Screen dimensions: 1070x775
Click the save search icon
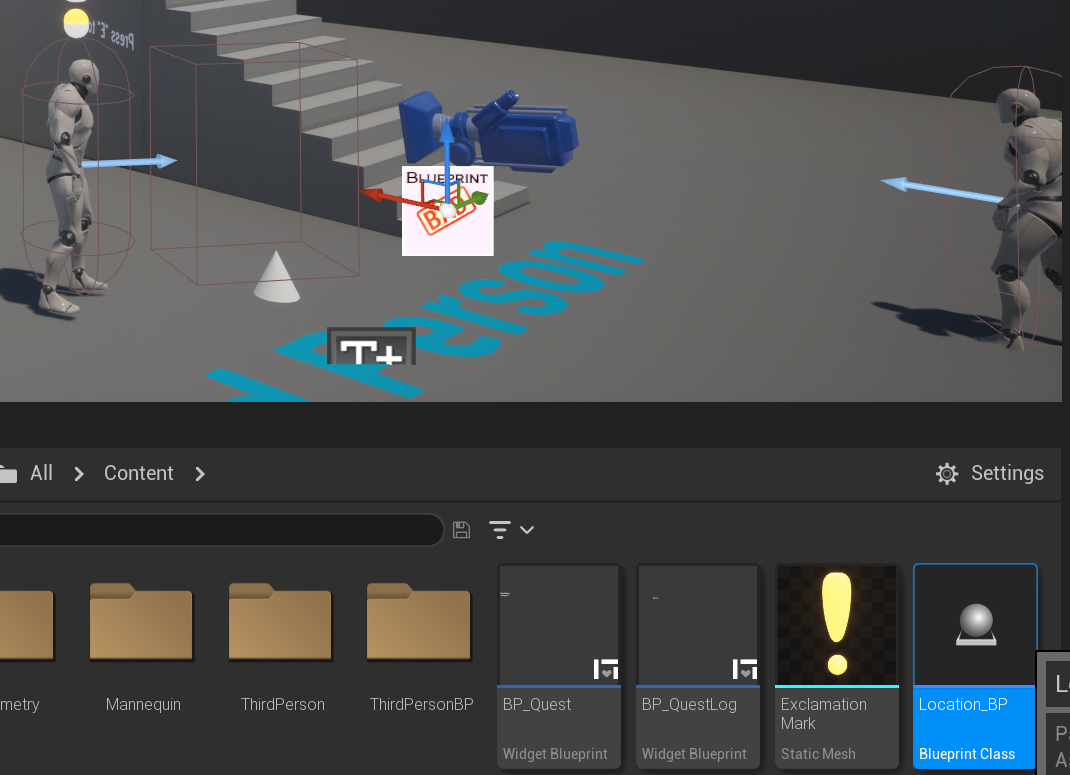[x=461, y=530]
